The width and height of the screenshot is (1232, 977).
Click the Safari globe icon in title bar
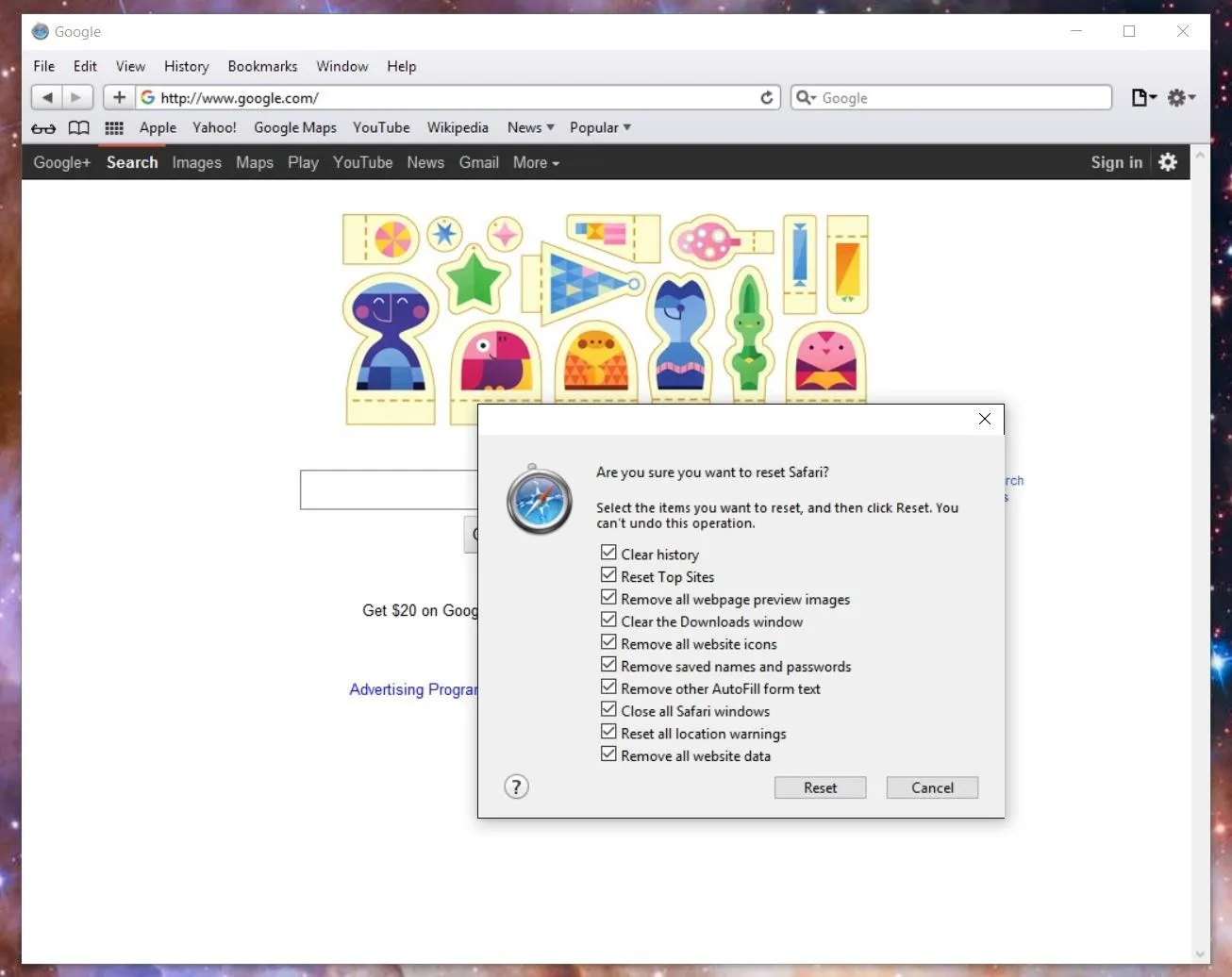(x=41, y=31)
